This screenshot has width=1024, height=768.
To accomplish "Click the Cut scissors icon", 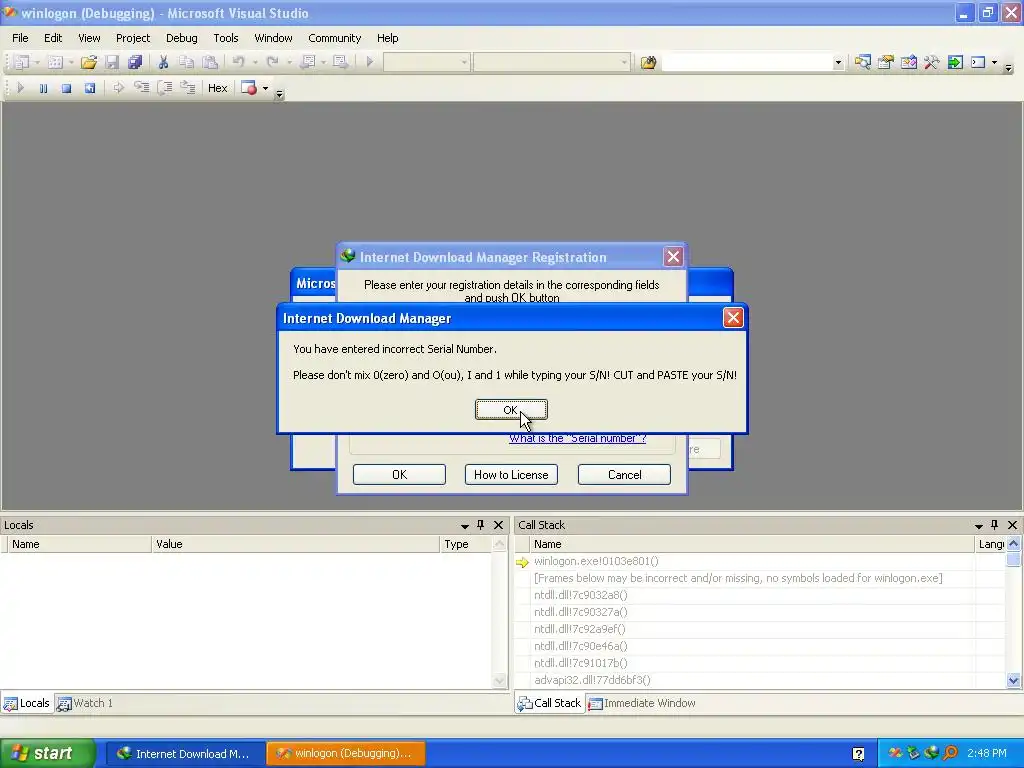I will (x=163, y=62).
